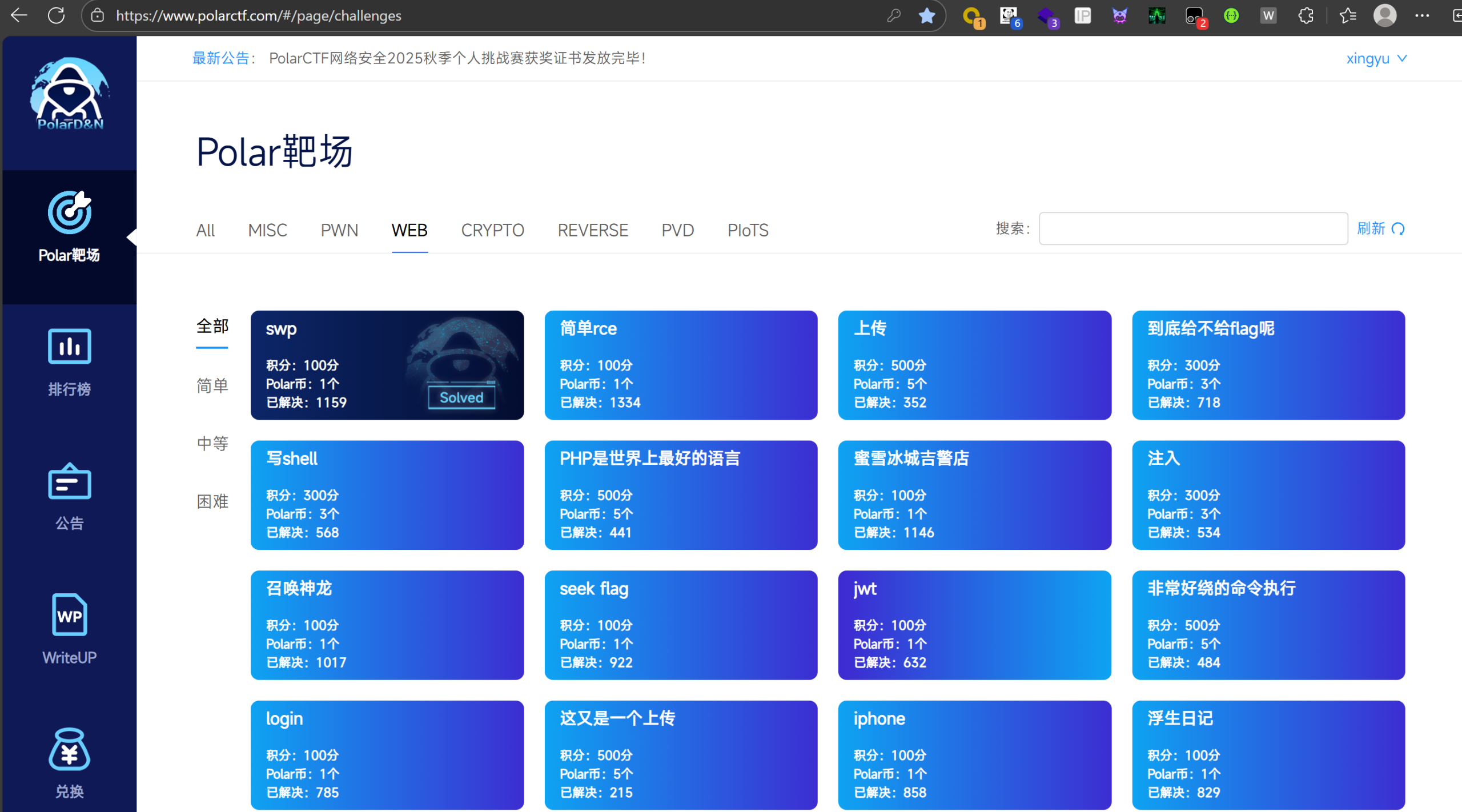Select the 中等 difficulty filter
Screen dimensions: 1462x812
212,443
